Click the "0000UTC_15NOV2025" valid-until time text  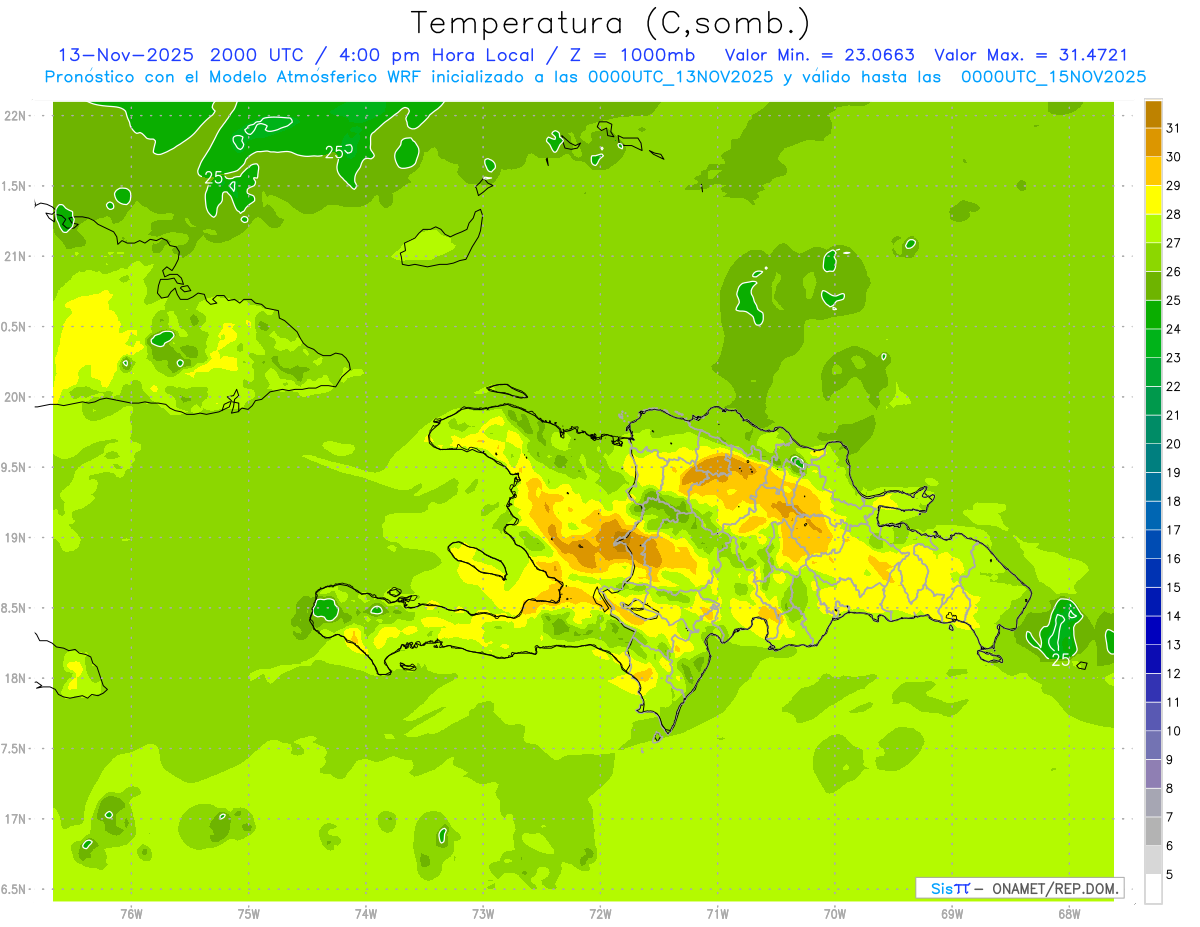pos(1053,77)
